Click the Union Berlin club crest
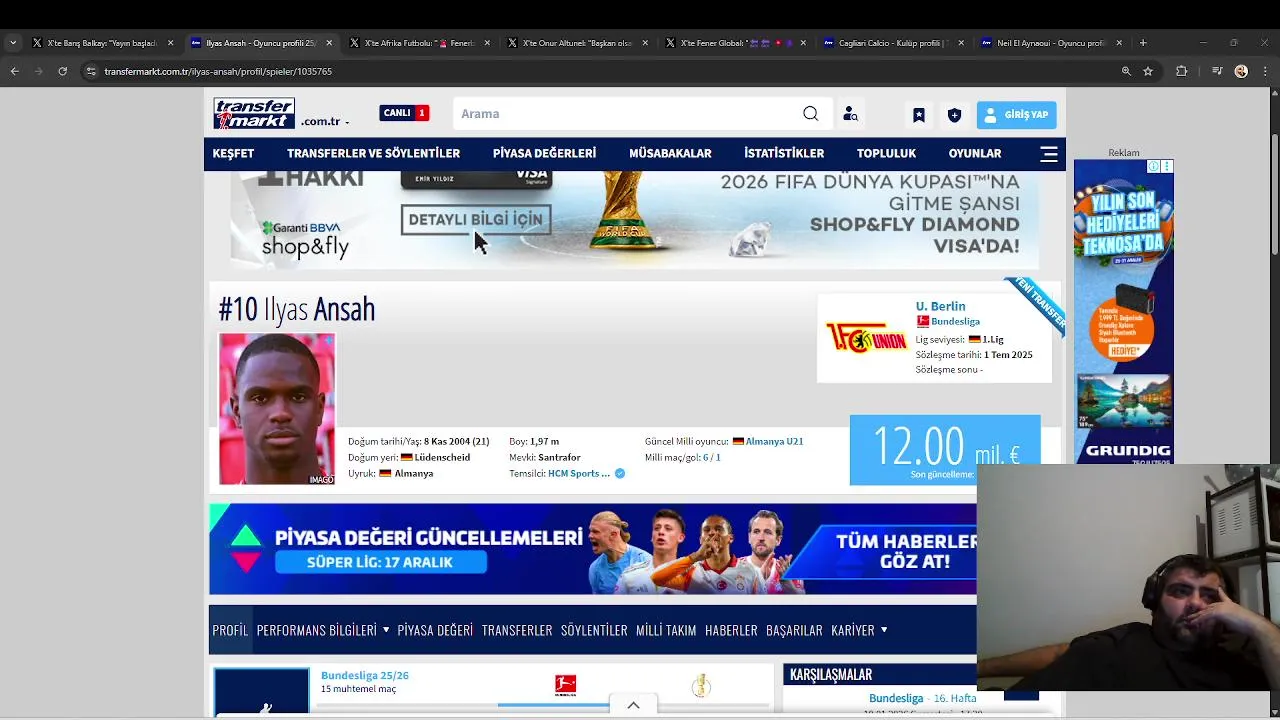 pyautogui.click(x=865, y=338)
